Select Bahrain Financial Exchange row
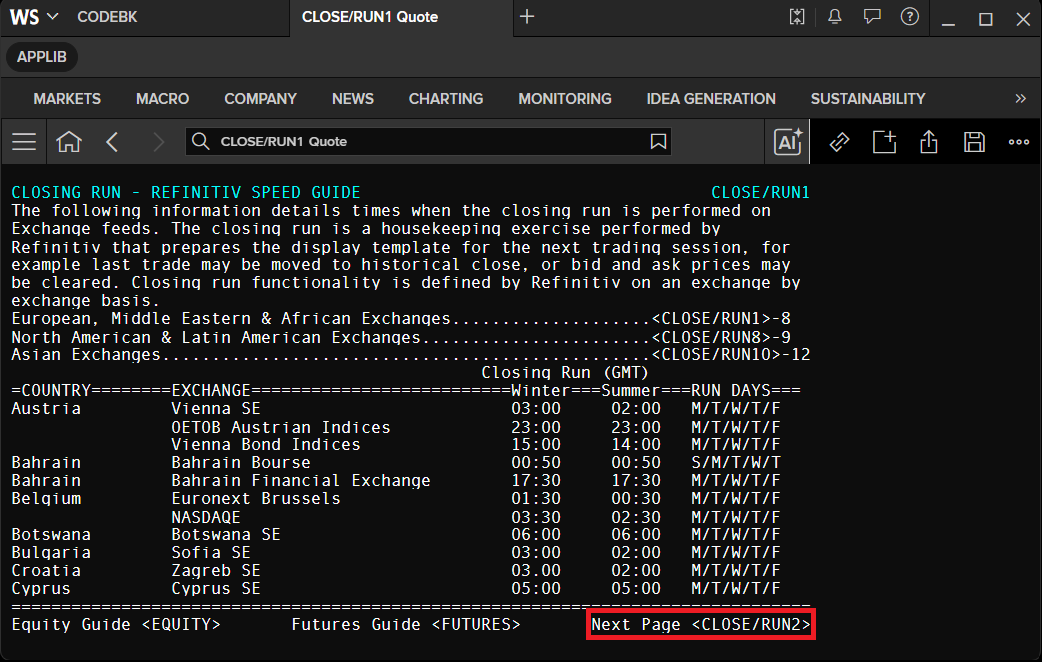Screen dimensions: 1042x662 (396, 481)
